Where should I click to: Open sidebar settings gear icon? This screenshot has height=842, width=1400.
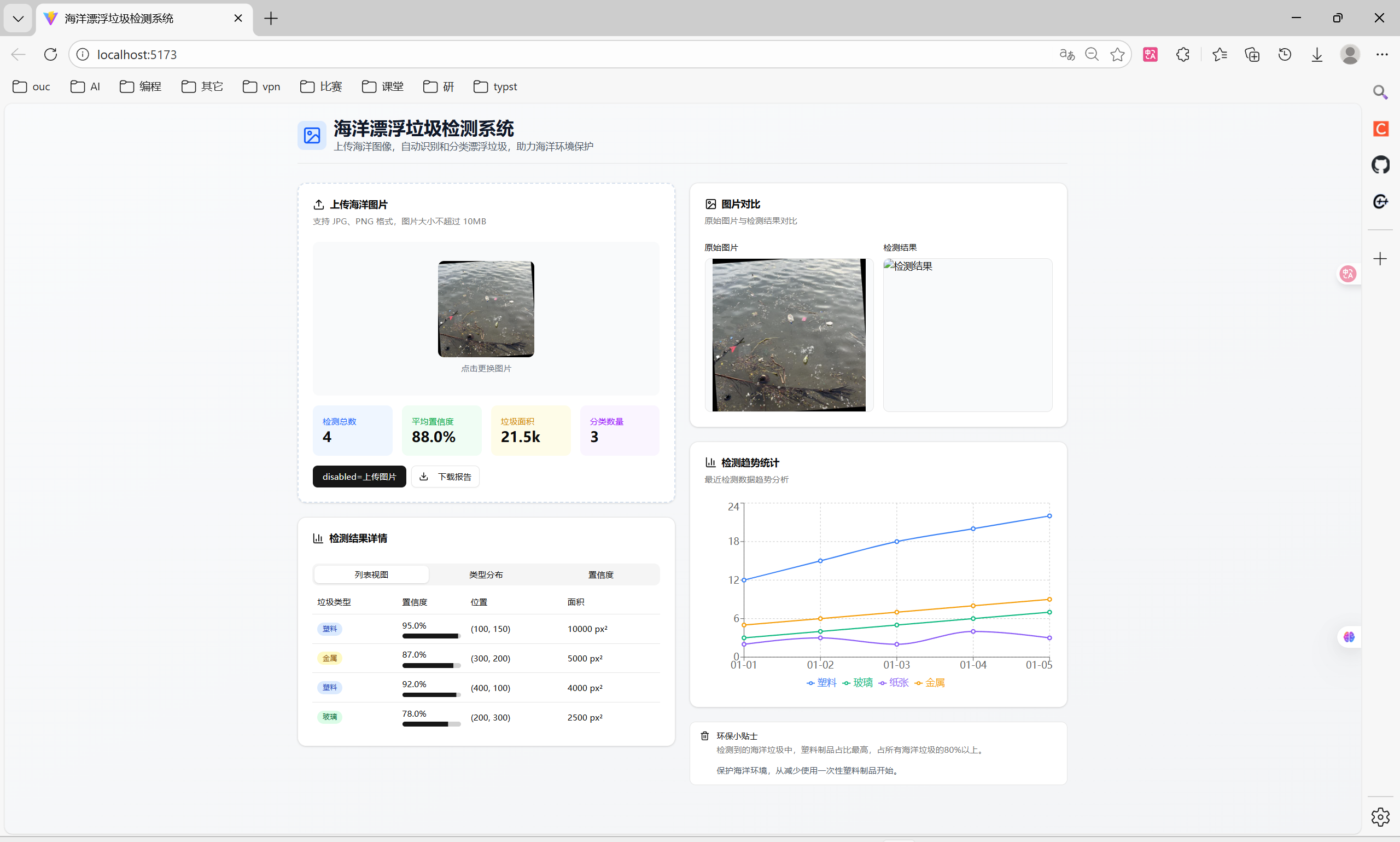[1380, 817]
